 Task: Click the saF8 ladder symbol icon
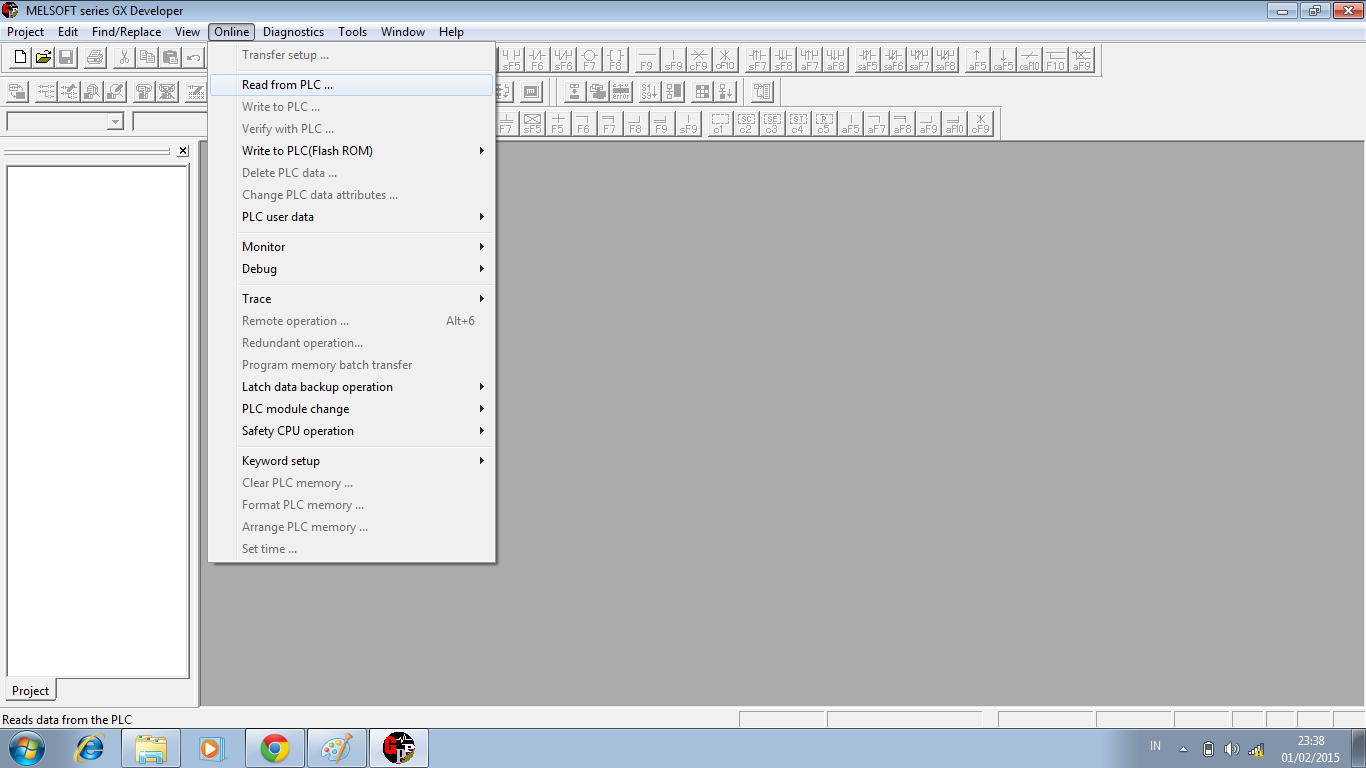[x=945, y=60]
